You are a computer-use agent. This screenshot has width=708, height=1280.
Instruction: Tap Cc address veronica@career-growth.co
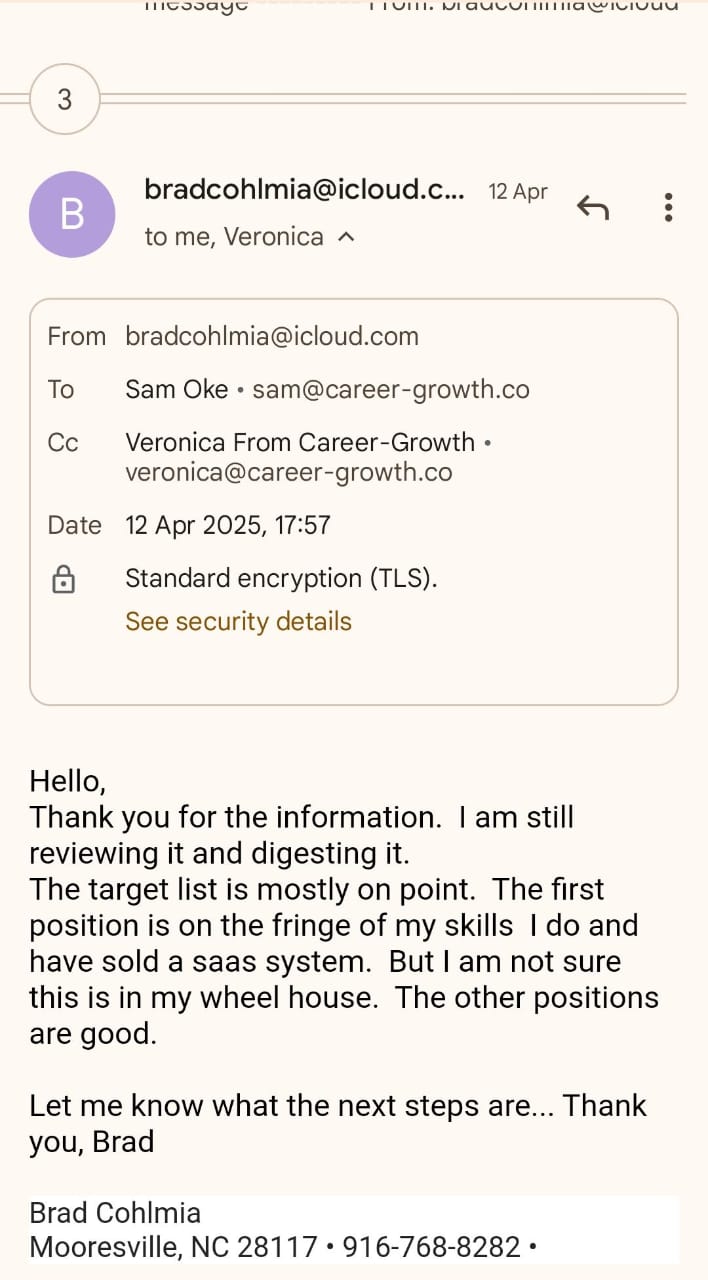click(x=289, y=472)
